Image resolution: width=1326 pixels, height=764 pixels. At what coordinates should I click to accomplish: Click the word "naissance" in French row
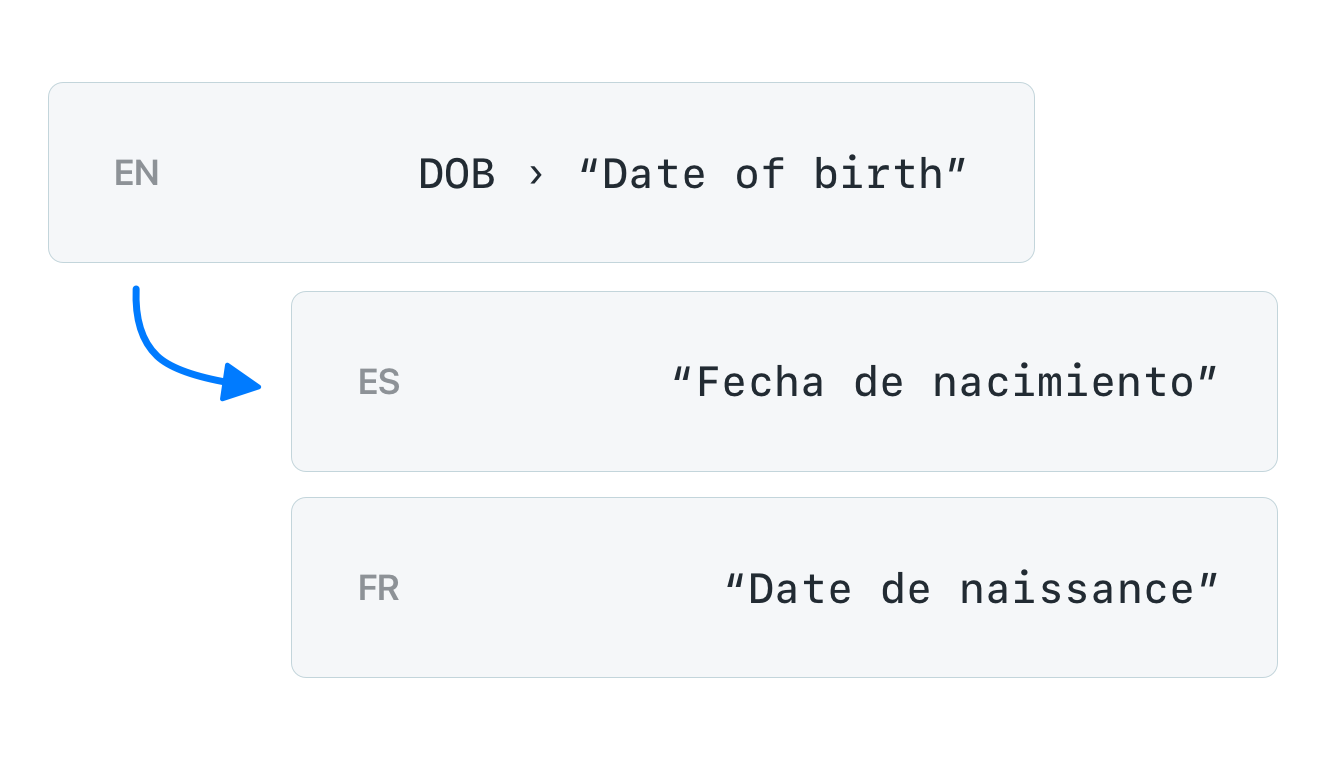tap(1077, 589)
